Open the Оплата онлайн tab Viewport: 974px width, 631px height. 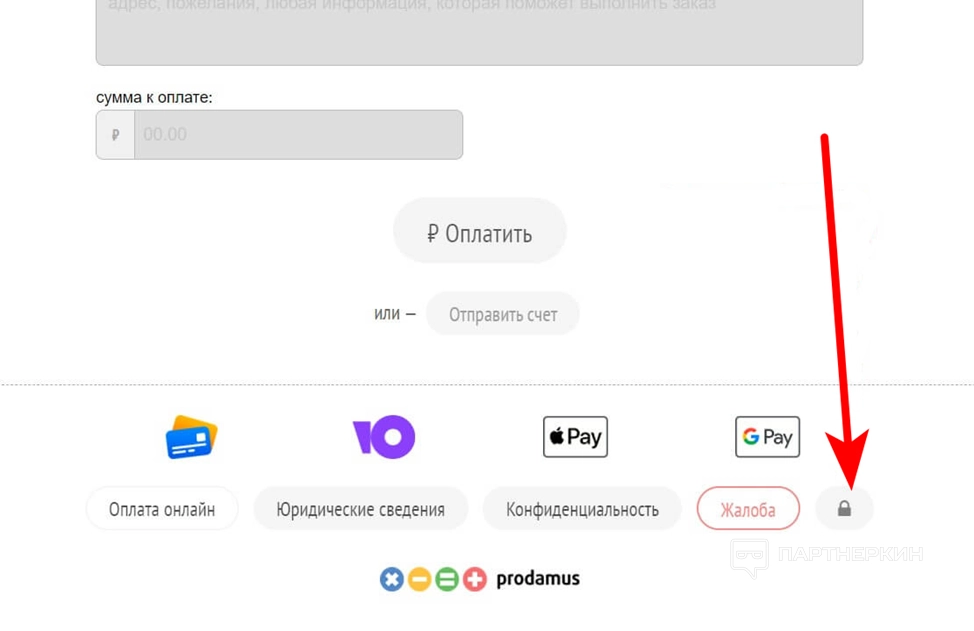point(162,509)
